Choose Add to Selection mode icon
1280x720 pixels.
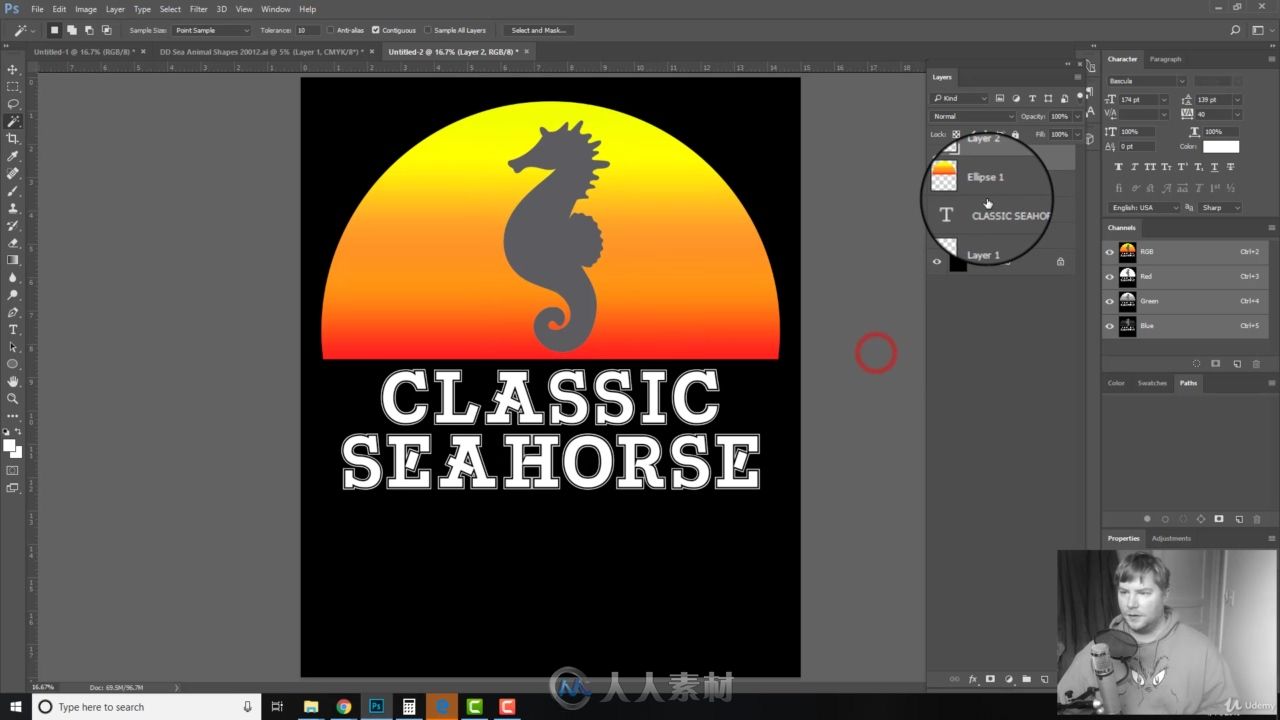point(72,30)
